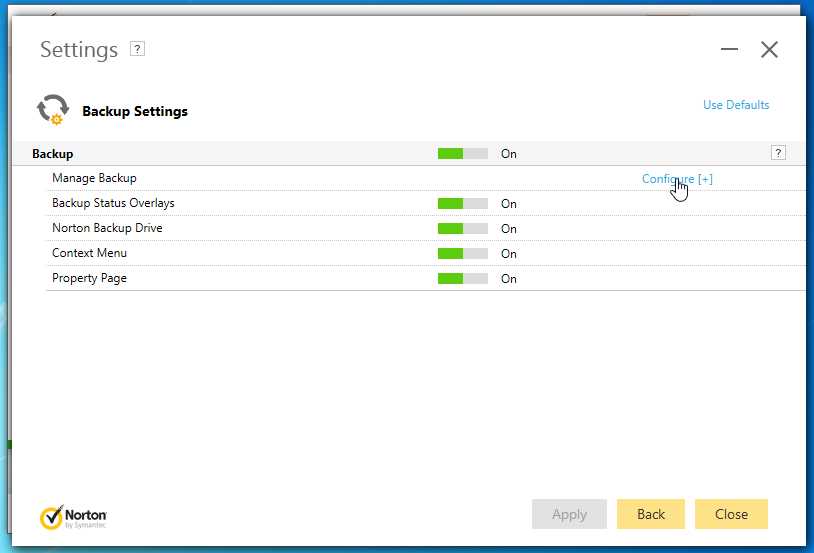Open the Configure [+] link for Manage Backup
814x553 pixels.
point(677,179)
